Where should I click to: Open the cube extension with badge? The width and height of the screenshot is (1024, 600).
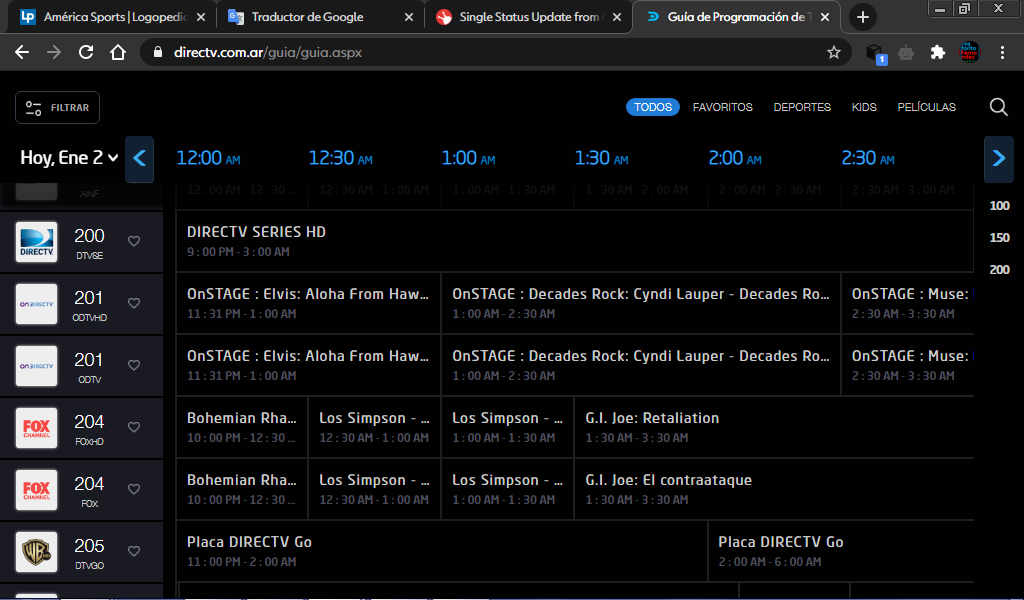875,54
